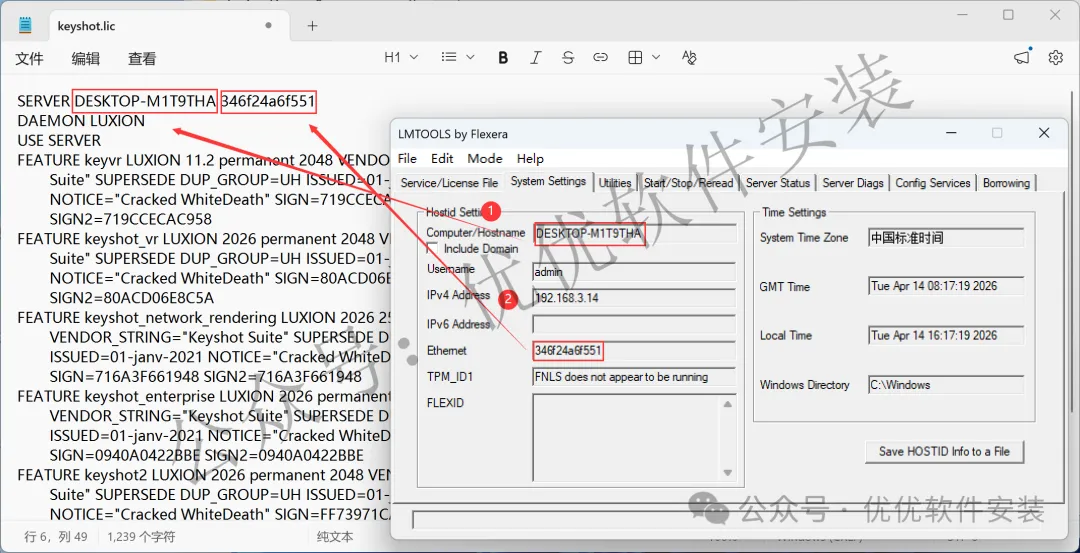Click SIGN2=80ACD06E8C5A text line
Image resolution: width=1080 pixels, height=553 pixels.
point(132,298)
